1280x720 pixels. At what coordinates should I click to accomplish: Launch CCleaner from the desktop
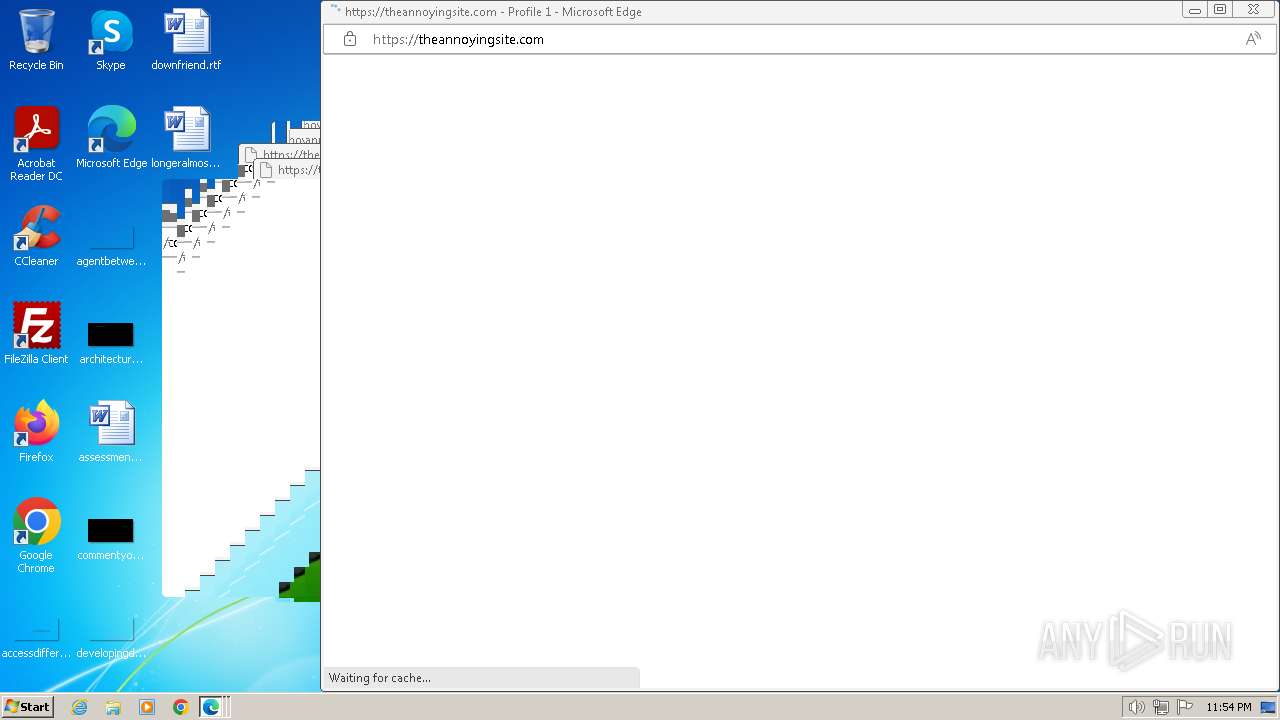[x=36, y=236]
